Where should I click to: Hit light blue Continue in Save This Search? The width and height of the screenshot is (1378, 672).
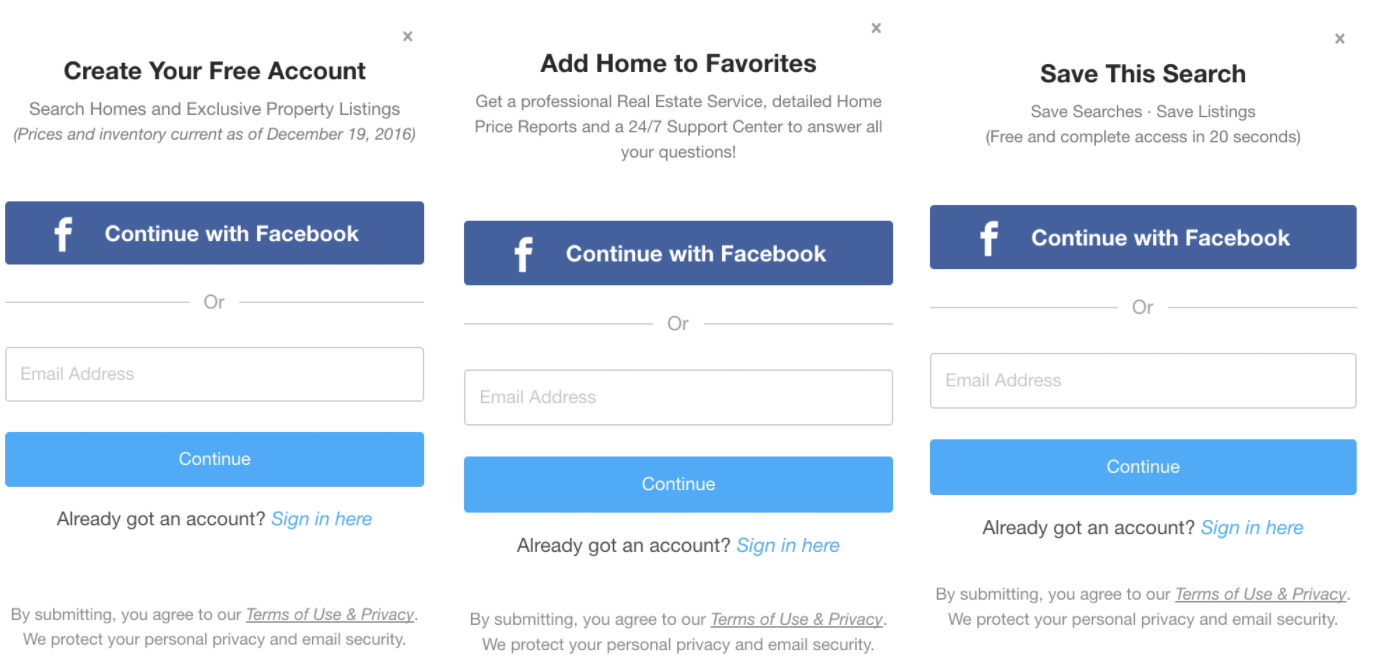tap(1142, 467)
